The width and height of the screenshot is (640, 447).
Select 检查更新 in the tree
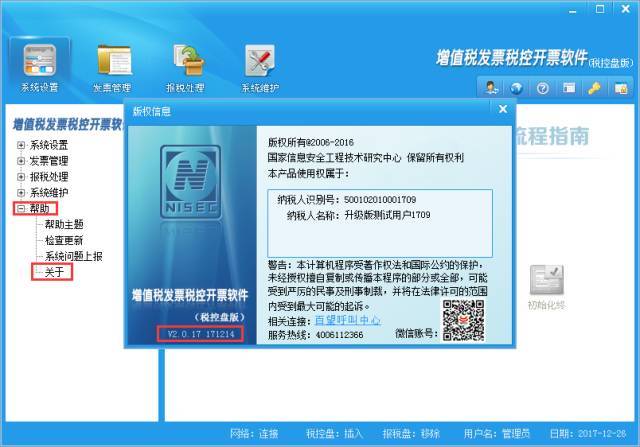tap(64, 240)
